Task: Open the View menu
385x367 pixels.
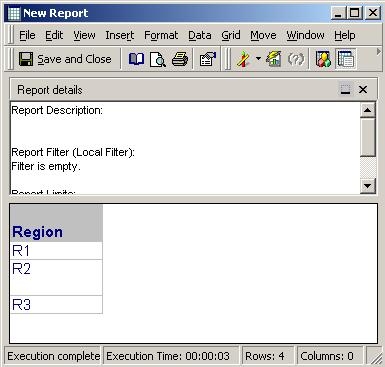Action: click(x=84, y=35)
